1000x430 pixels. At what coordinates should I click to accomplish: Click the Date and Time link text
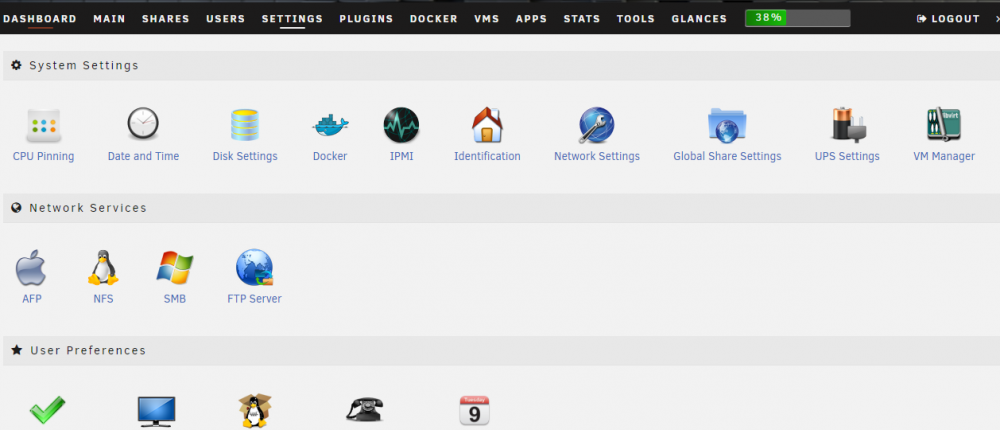click(x=143, y=156)
